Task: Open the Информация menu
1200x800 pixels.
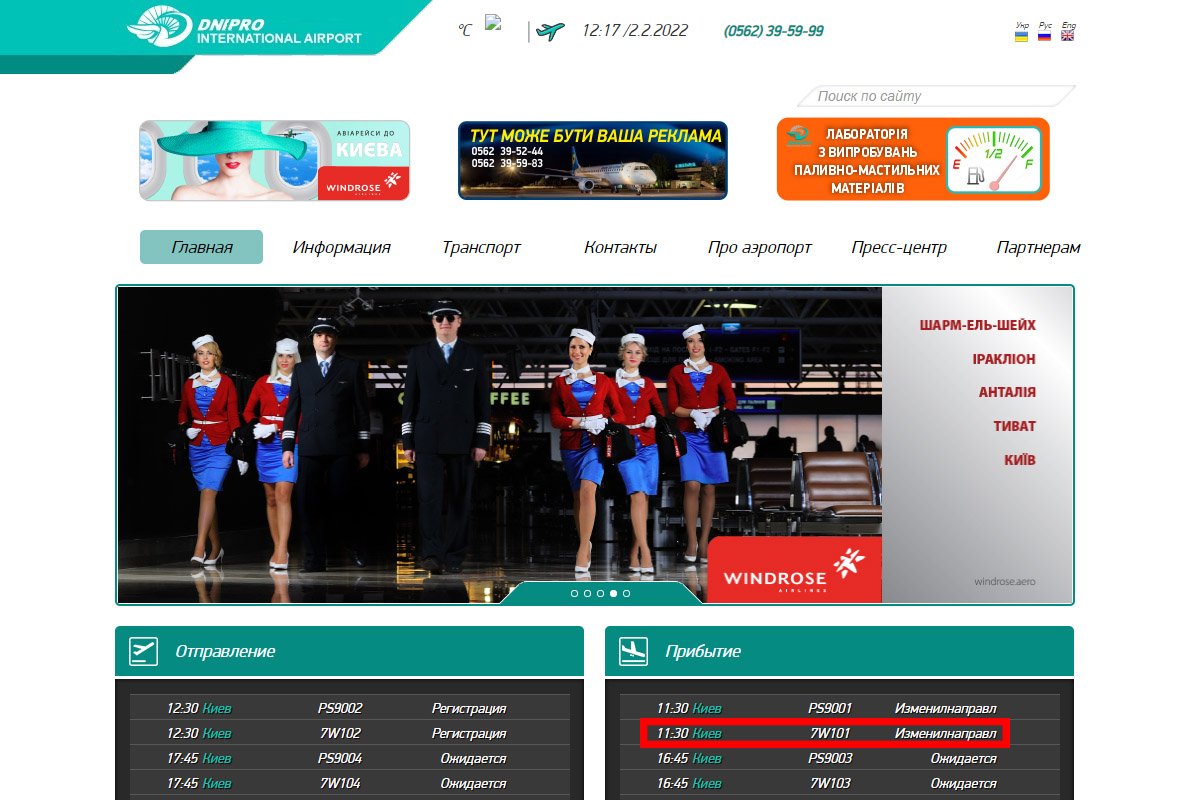Action: [341, 247]
